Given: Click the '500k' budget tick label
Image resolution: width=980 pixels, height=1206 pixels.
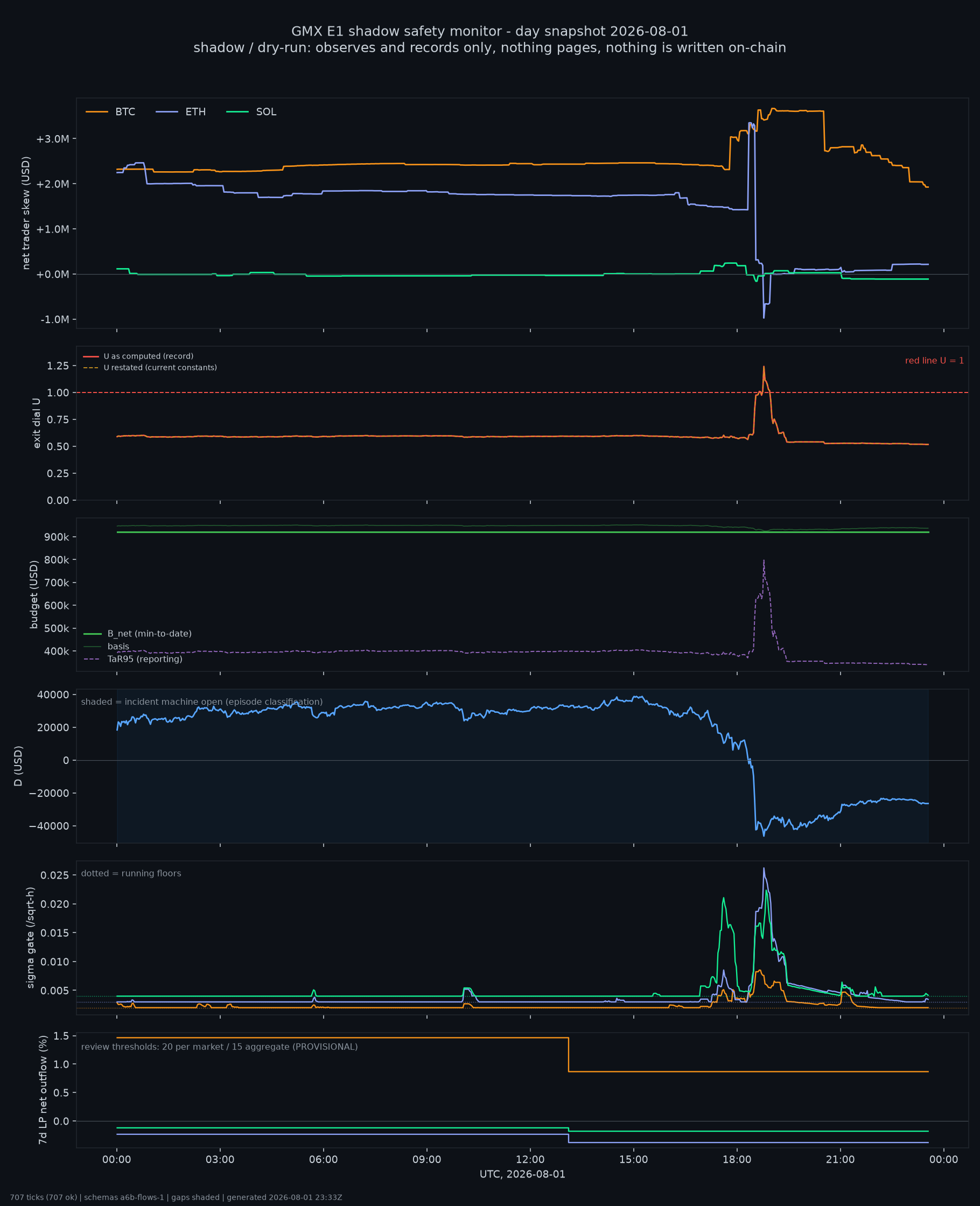Looking at the screenshot, I should [57, 629].
